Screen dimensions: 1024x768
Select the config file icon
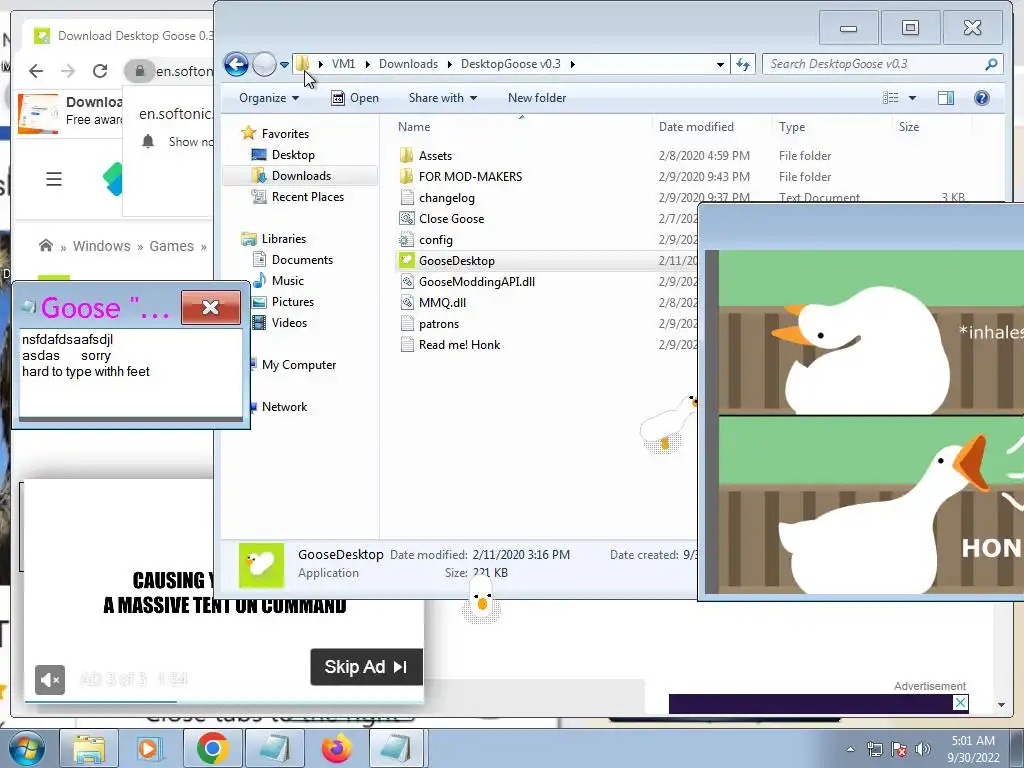pos(407,239)
